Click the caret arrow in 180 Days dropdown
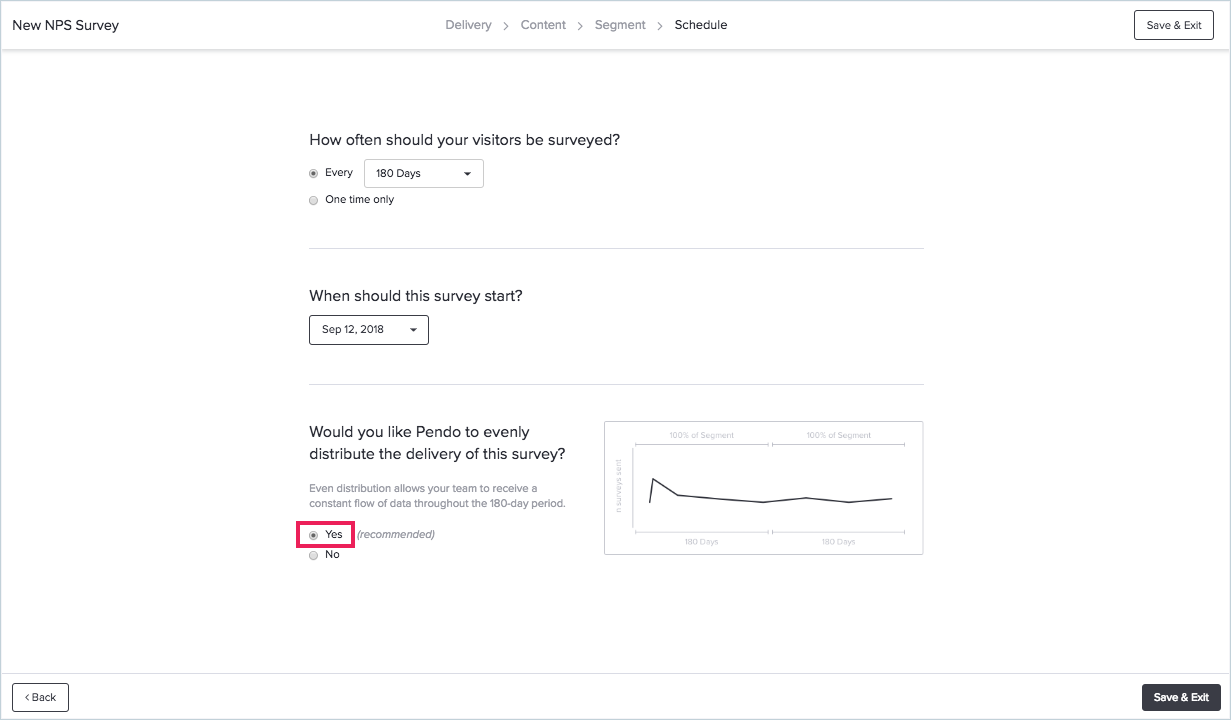The width and height of the screenshot is (1231, 720). (x=467, y=174)
